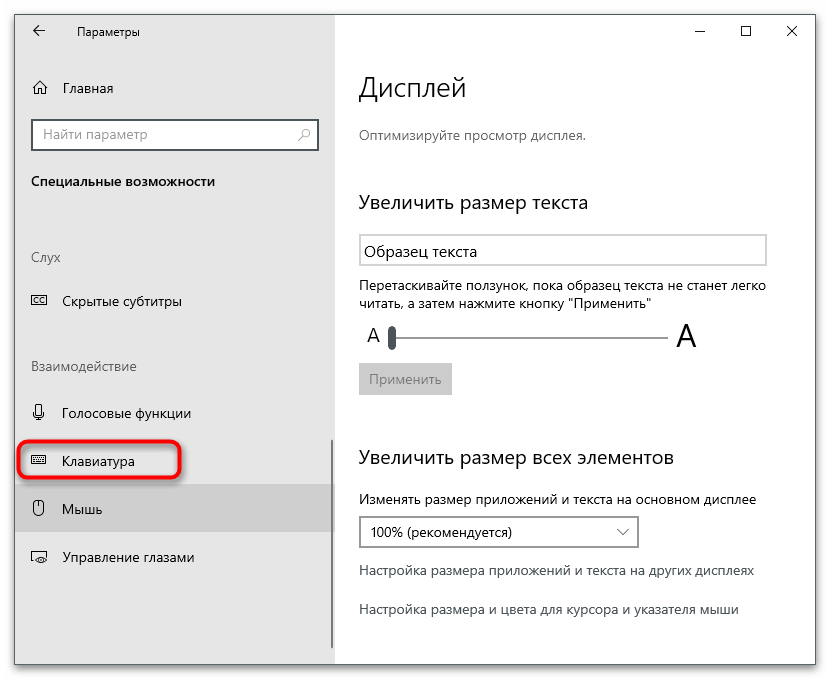Maximize the Параметры window
Viewport: 830px width, 679px height.
(746, 31)
